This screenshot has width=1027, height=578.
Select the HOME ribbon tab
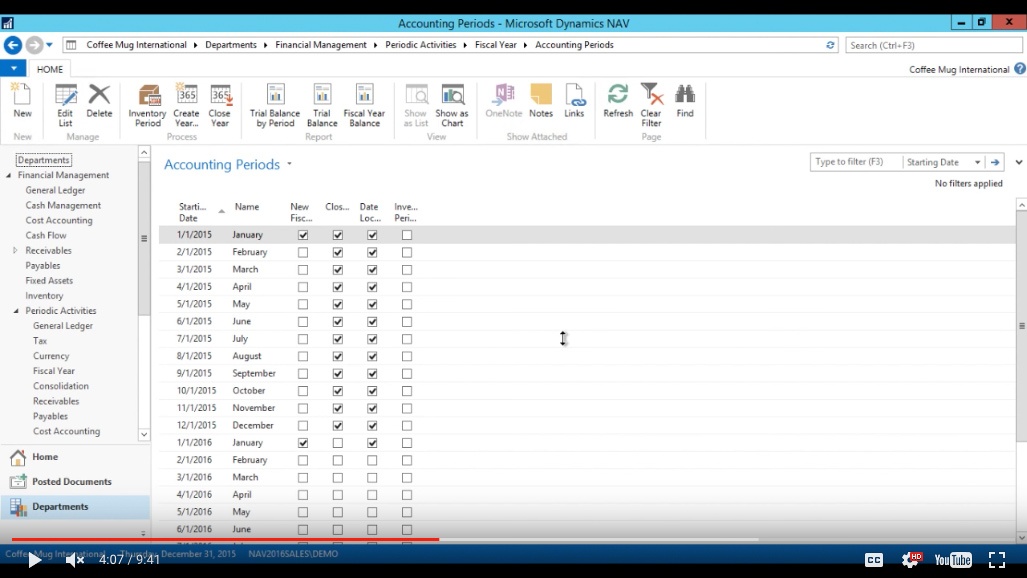click(x=50, y=69)
